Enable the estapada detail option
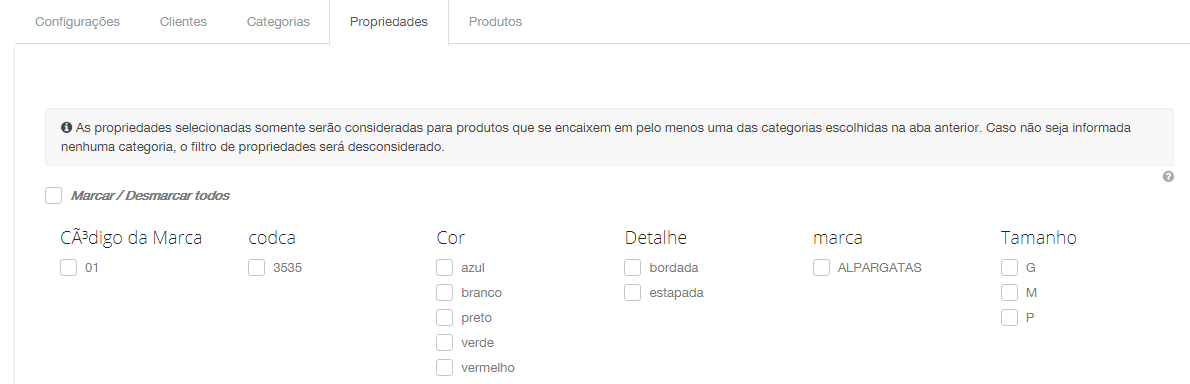The width and height of the screenshot is (1190, 384). pyautogui.click(x=633, y=293)
